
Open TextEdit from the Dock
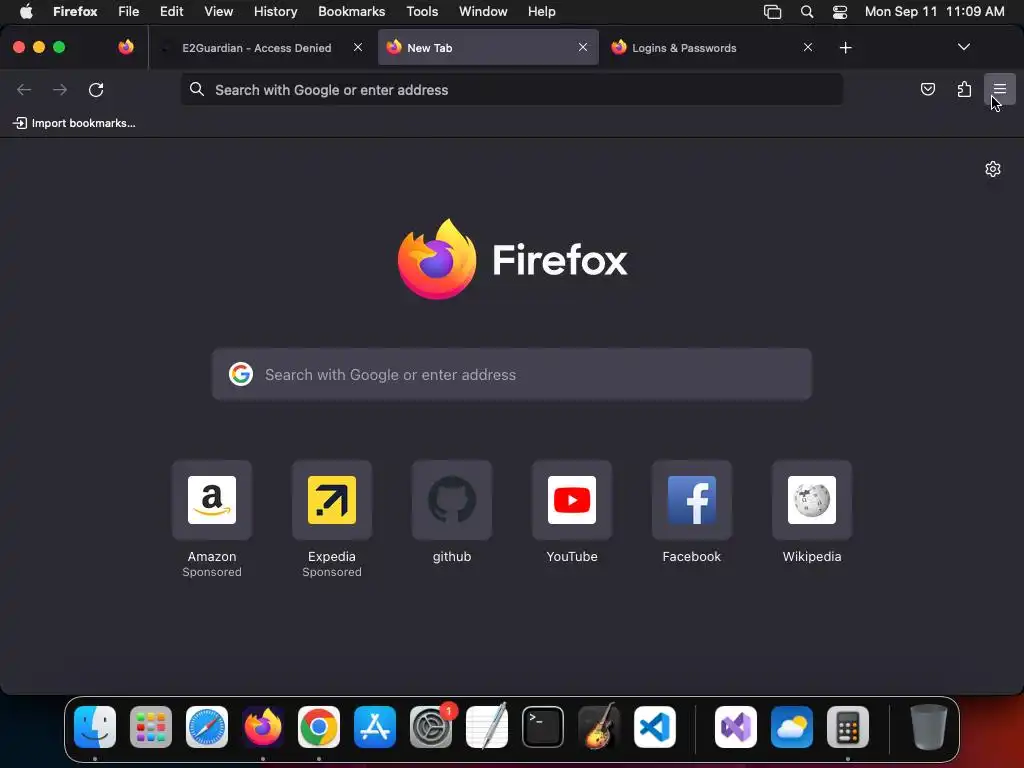pyautogui.click(x=487, y=727)
